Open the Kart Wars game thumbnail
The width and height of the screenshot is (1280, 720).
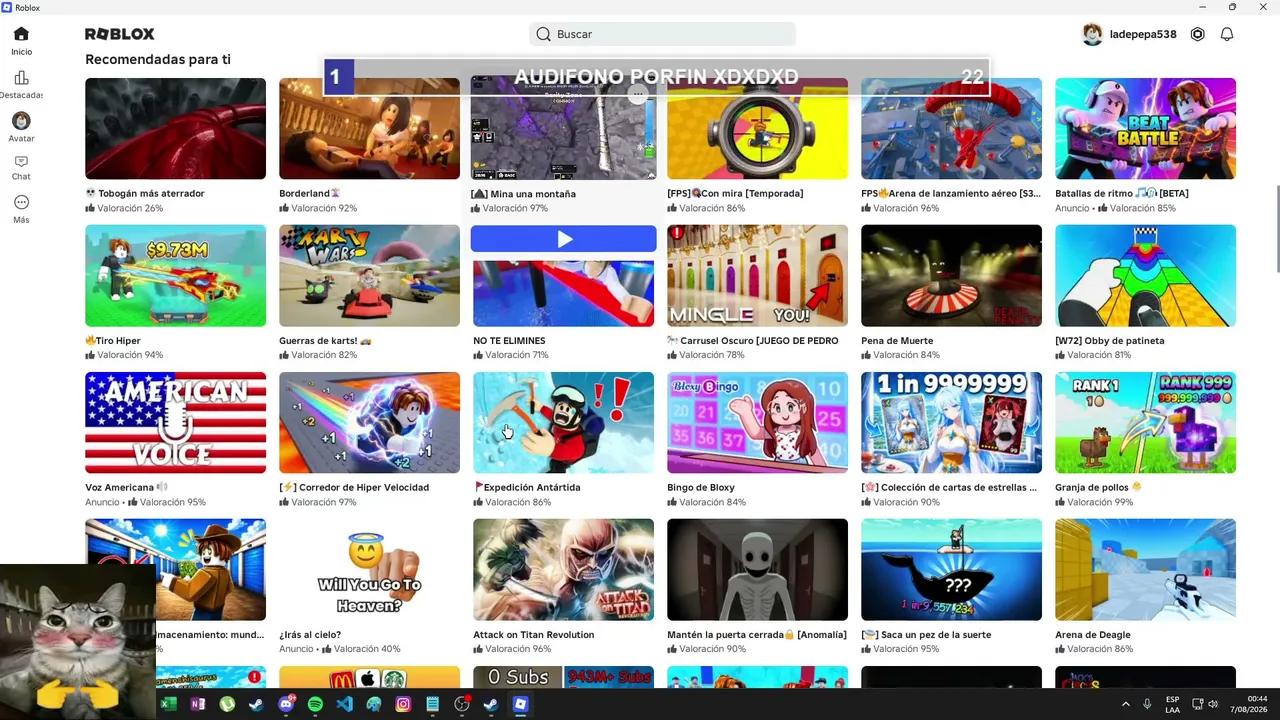(x=369, y=276)
